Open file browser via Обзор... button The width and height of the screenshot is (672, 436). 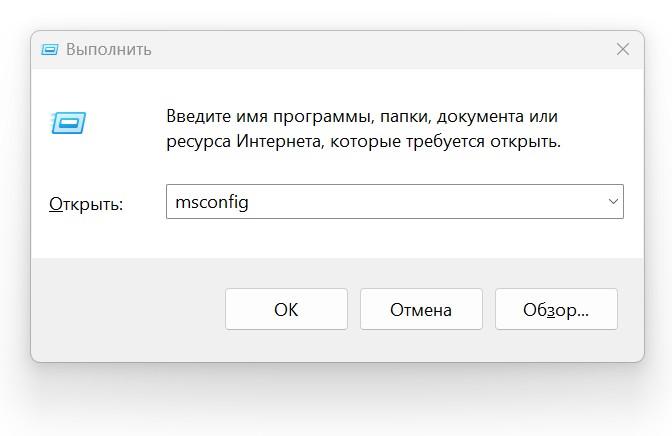(x=556, y=309)
